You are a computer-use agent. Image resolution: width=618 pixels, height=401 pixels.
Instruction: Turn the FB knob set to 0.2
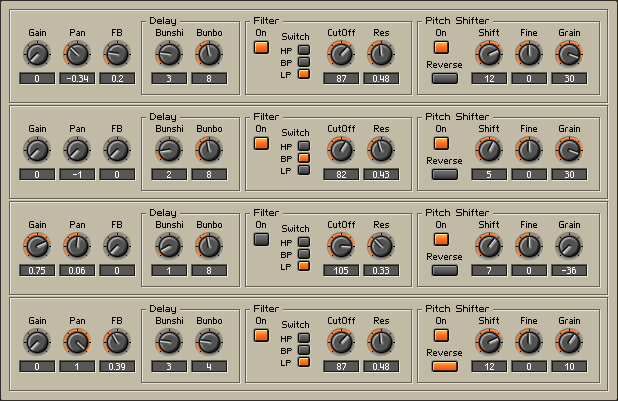coord(117,54)
